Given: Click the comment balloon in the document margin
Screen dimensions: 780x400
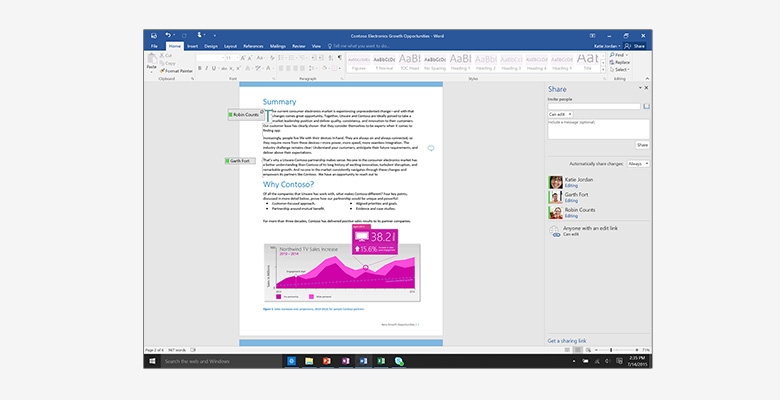Looking at the screenshot, I should pos(431,148).
